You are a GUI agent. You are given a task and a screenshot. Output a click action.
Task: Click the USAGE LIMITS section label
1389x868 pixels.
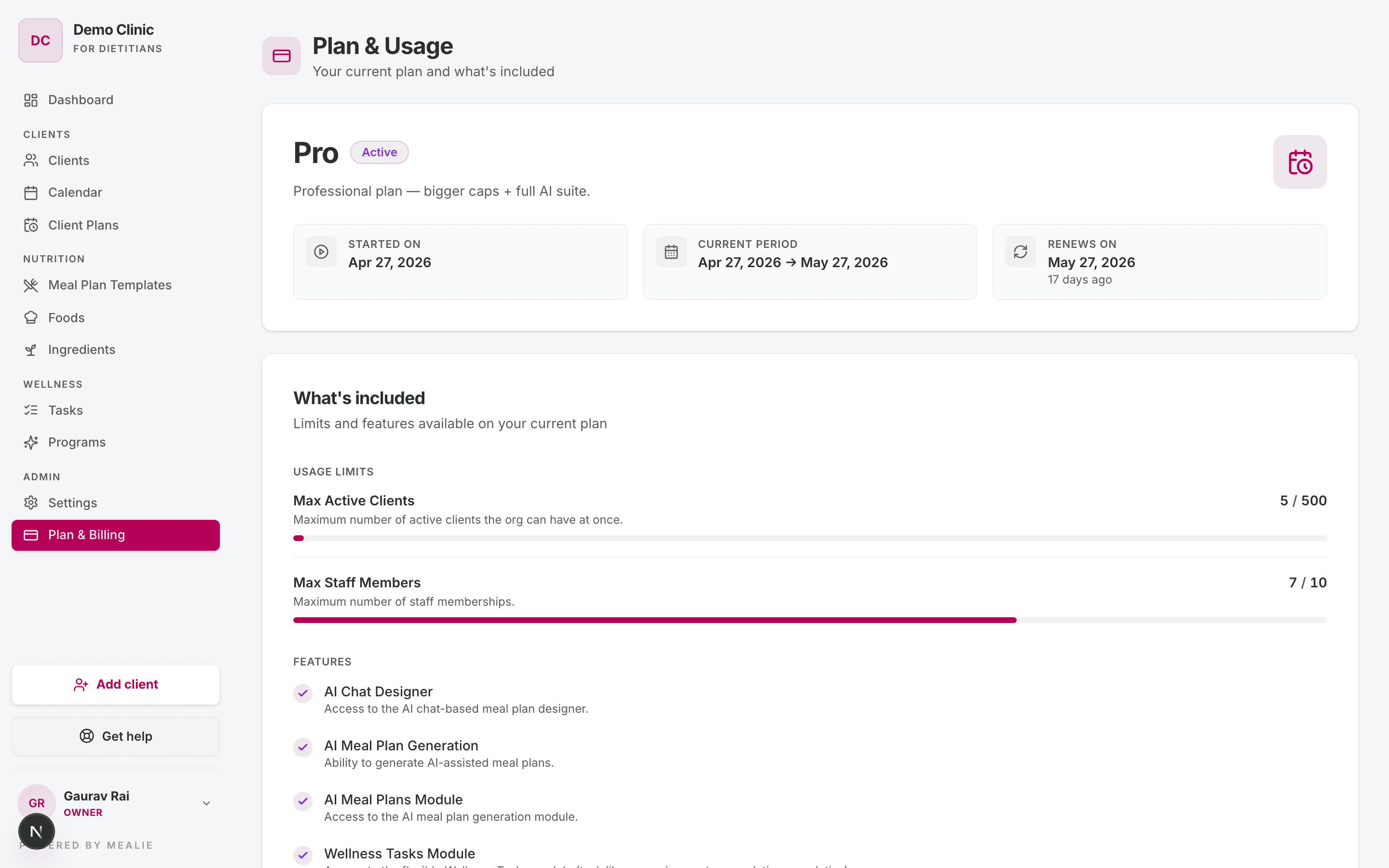click(333, 472)
